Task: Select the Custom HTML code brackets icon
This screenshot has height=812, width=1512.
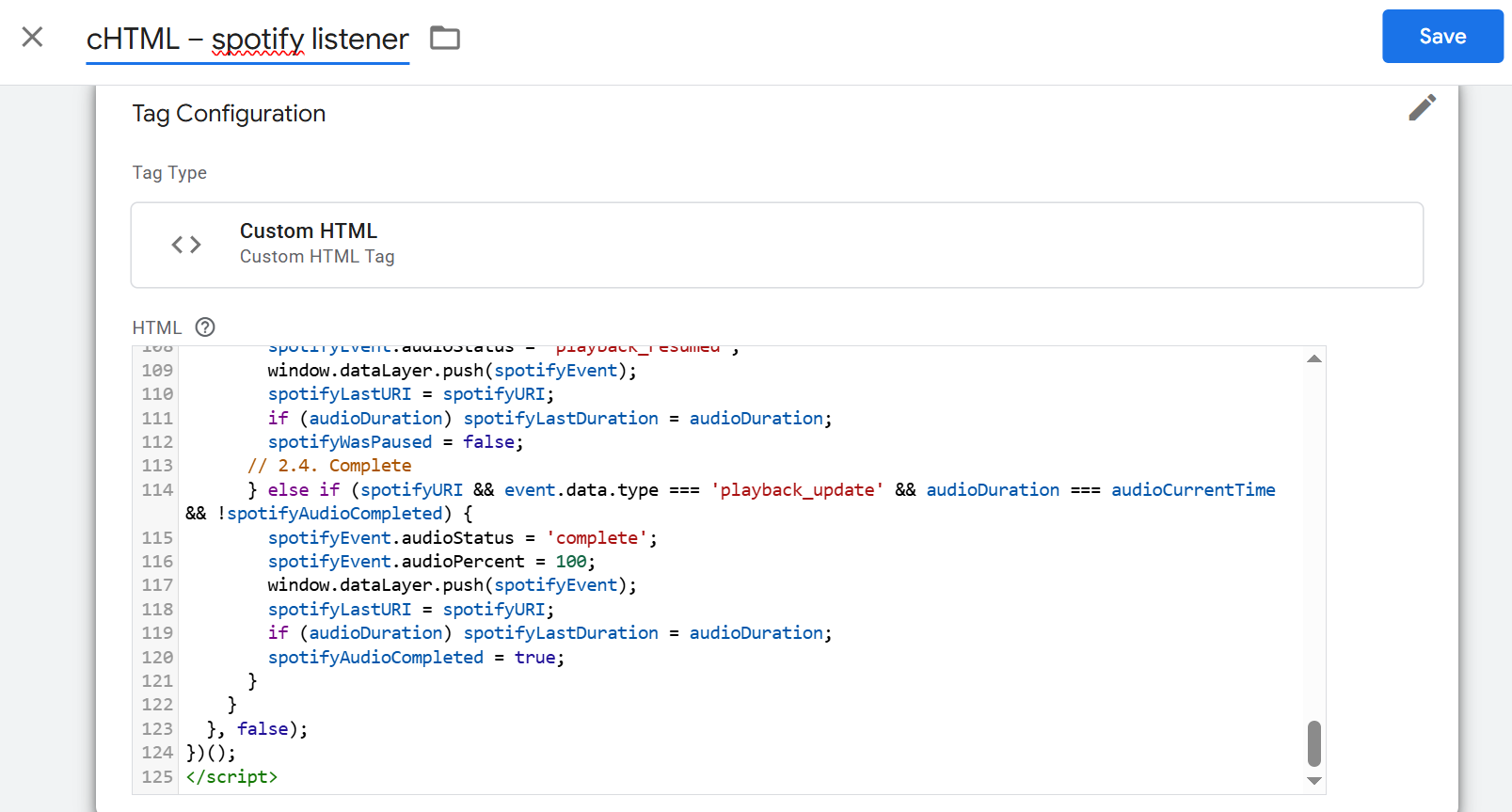Action: pos(186,245)
